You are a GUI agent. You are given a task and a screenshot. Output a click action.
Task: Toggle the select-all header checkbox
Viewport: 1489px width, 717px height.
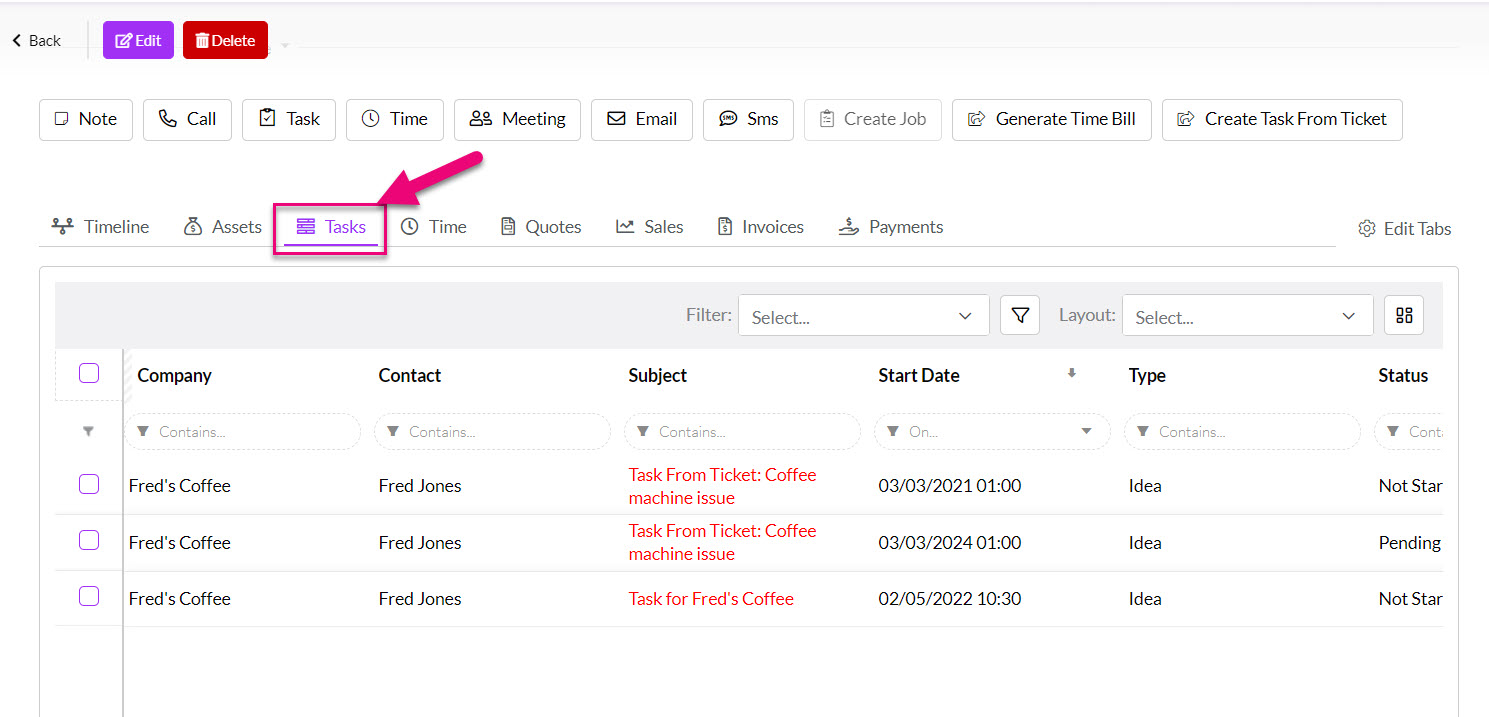tap(89, 373)
